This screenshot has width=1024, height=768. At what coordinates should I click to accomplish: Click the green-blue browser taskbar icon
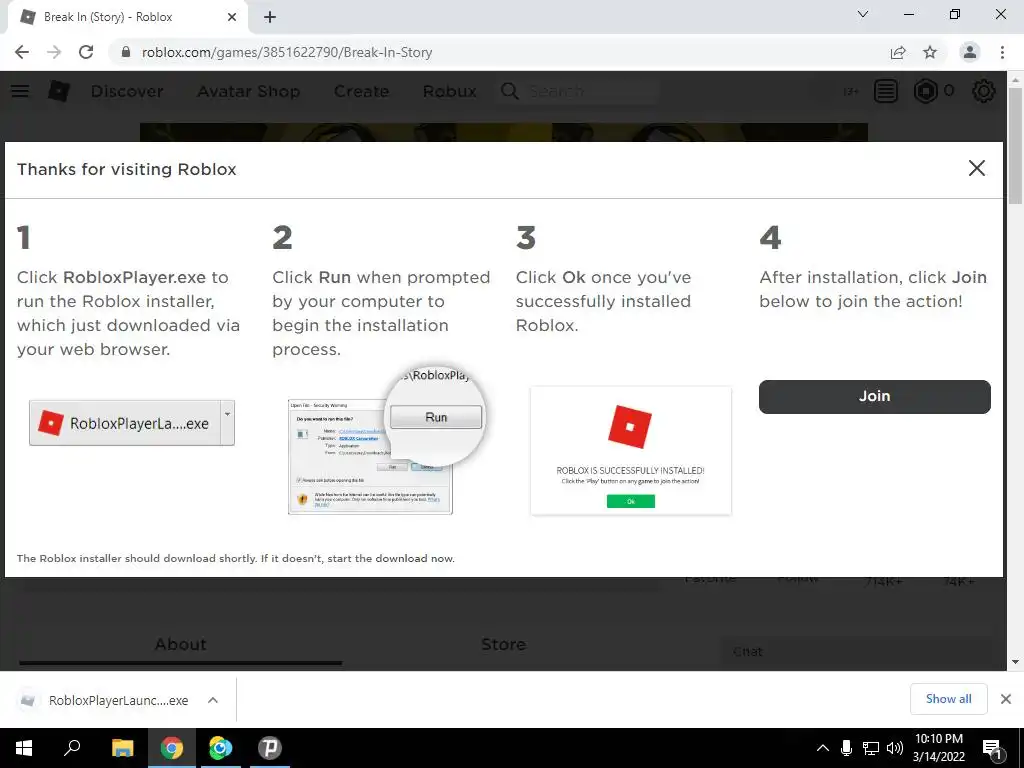221,748
